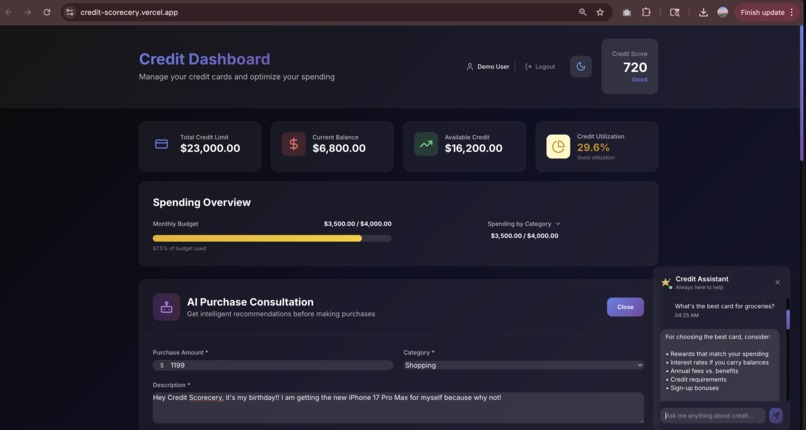
Task: Click the $23,000.00 total credit limit value
Action: pos(210,149)
